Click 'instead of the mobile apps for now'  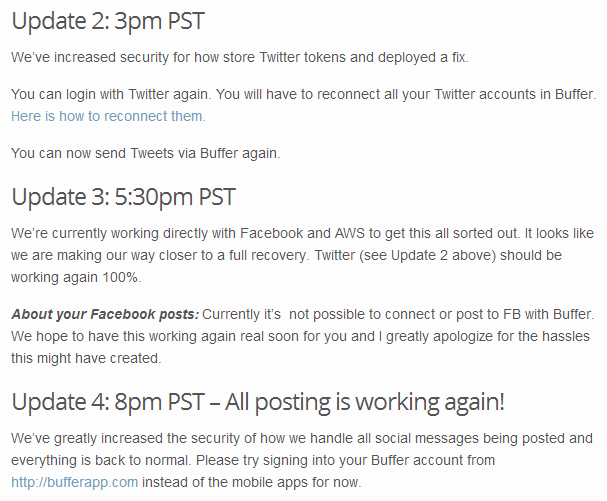(x=252, y=482)
